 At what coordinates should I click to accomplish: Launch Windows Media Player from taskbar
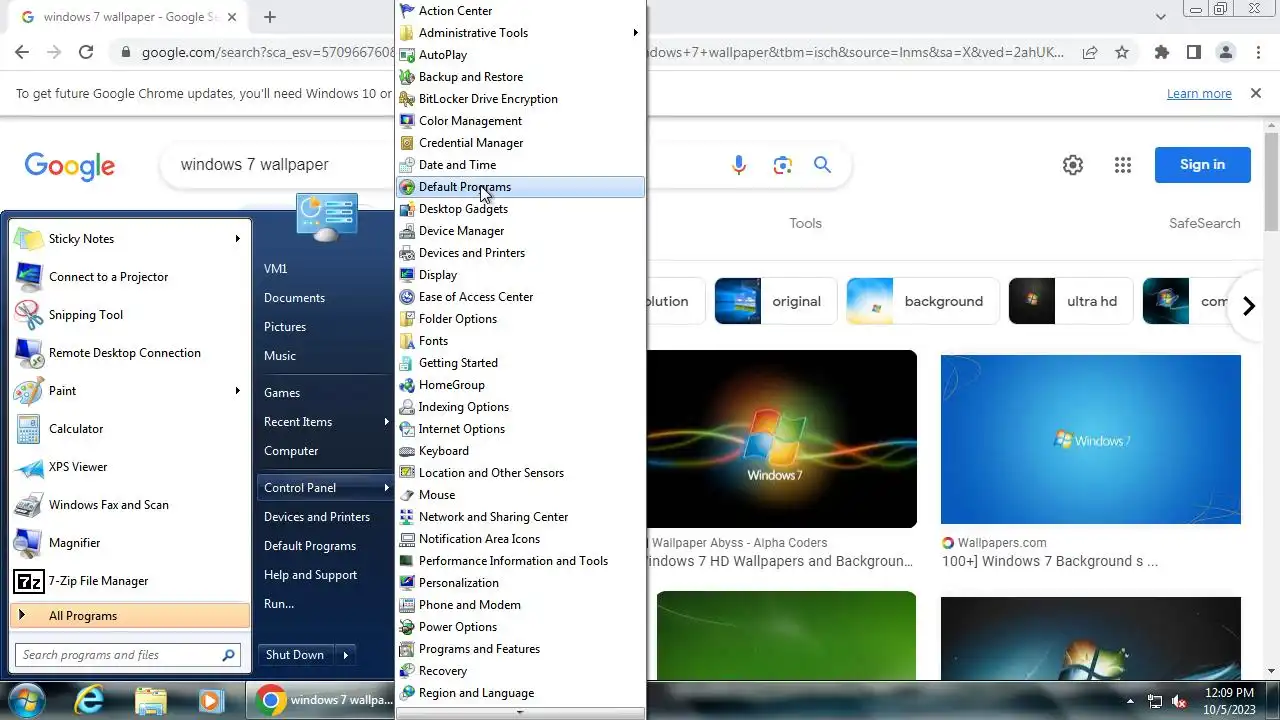[x=210, y=700]
